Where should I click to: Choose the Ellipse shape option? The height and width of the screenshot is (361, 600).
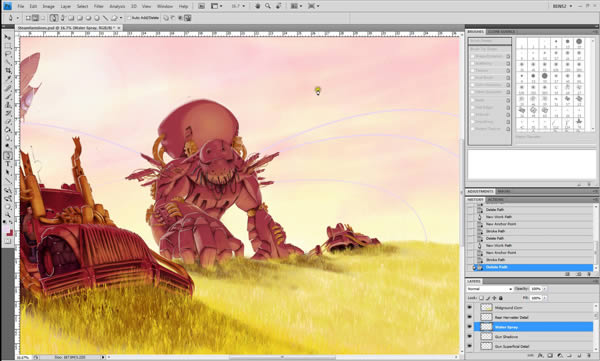pyautogui.click(x=88, y=18)
